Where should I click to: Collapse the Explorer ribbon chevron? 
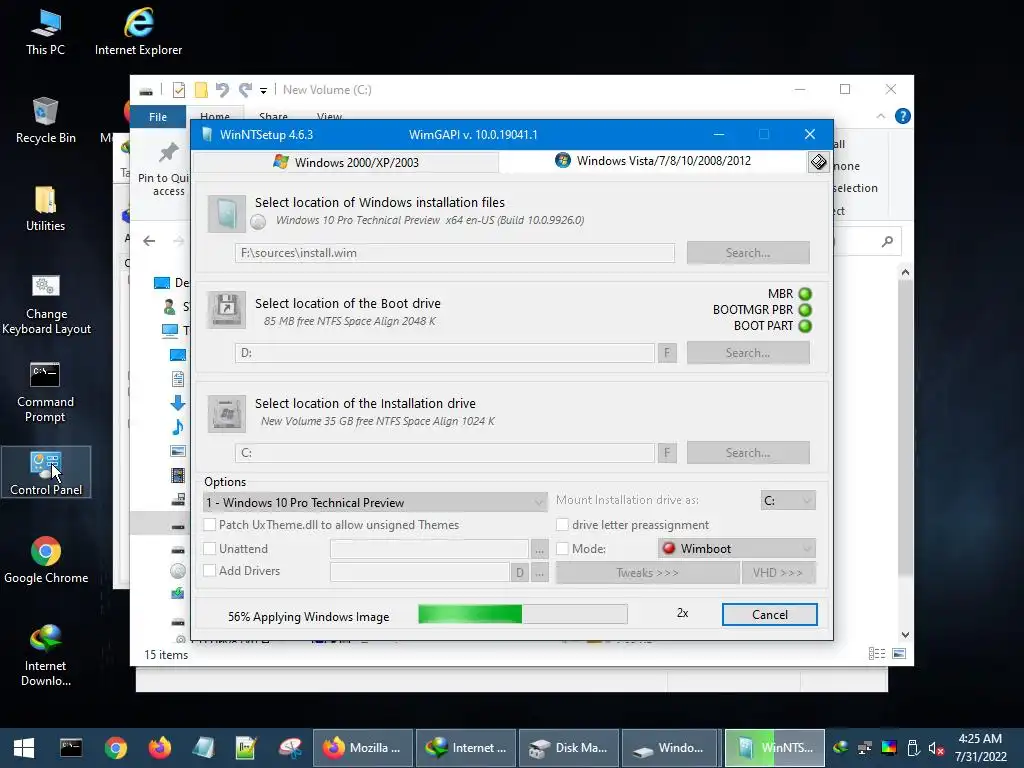coord(881,116)
